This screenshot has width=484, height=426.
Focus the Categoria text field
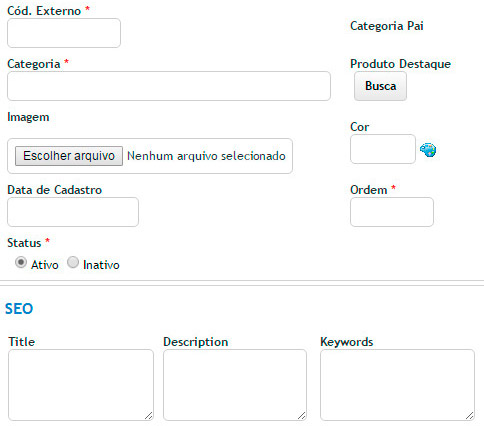(x=169, y=86)
